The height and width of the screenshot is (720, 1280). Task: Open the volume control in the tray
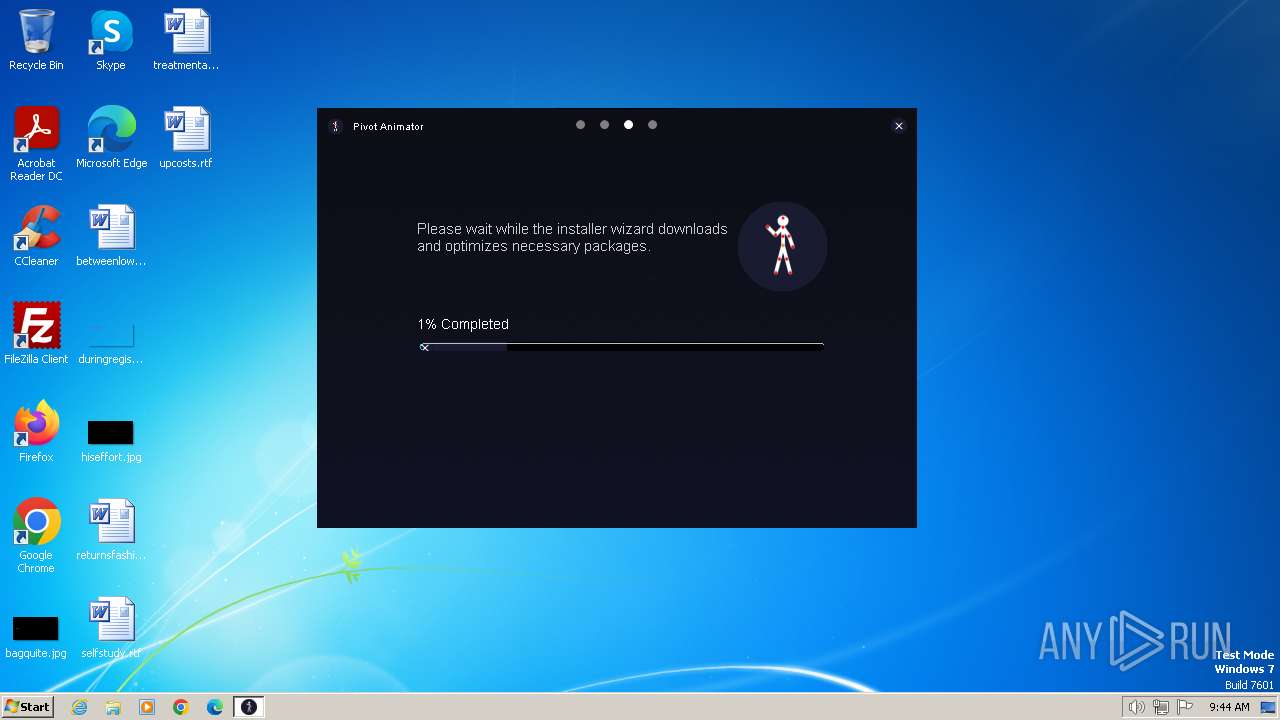point(1136,707)
